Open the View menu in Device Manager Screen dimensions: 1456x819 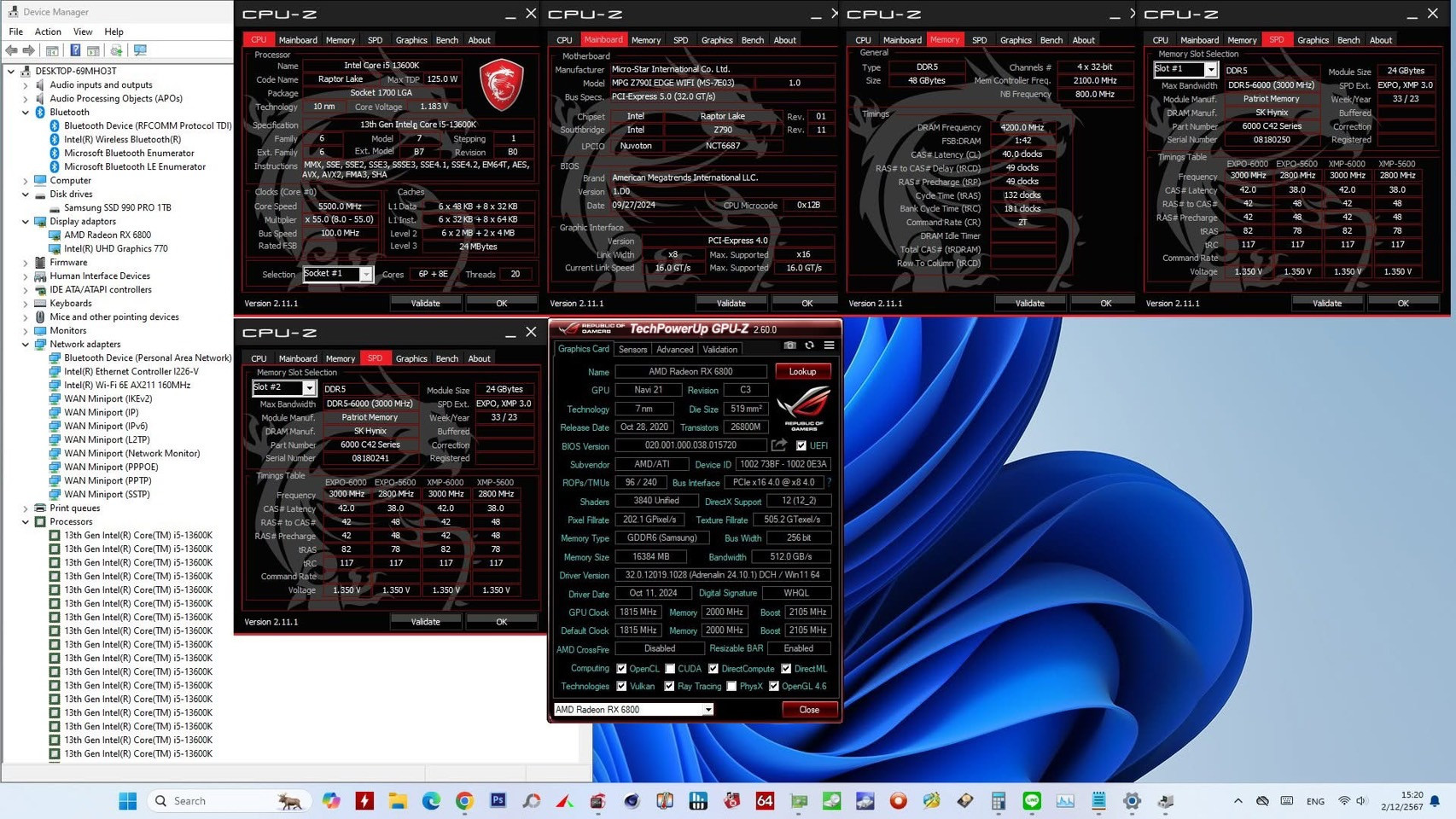pyautogui.click(x=83, y=32)
